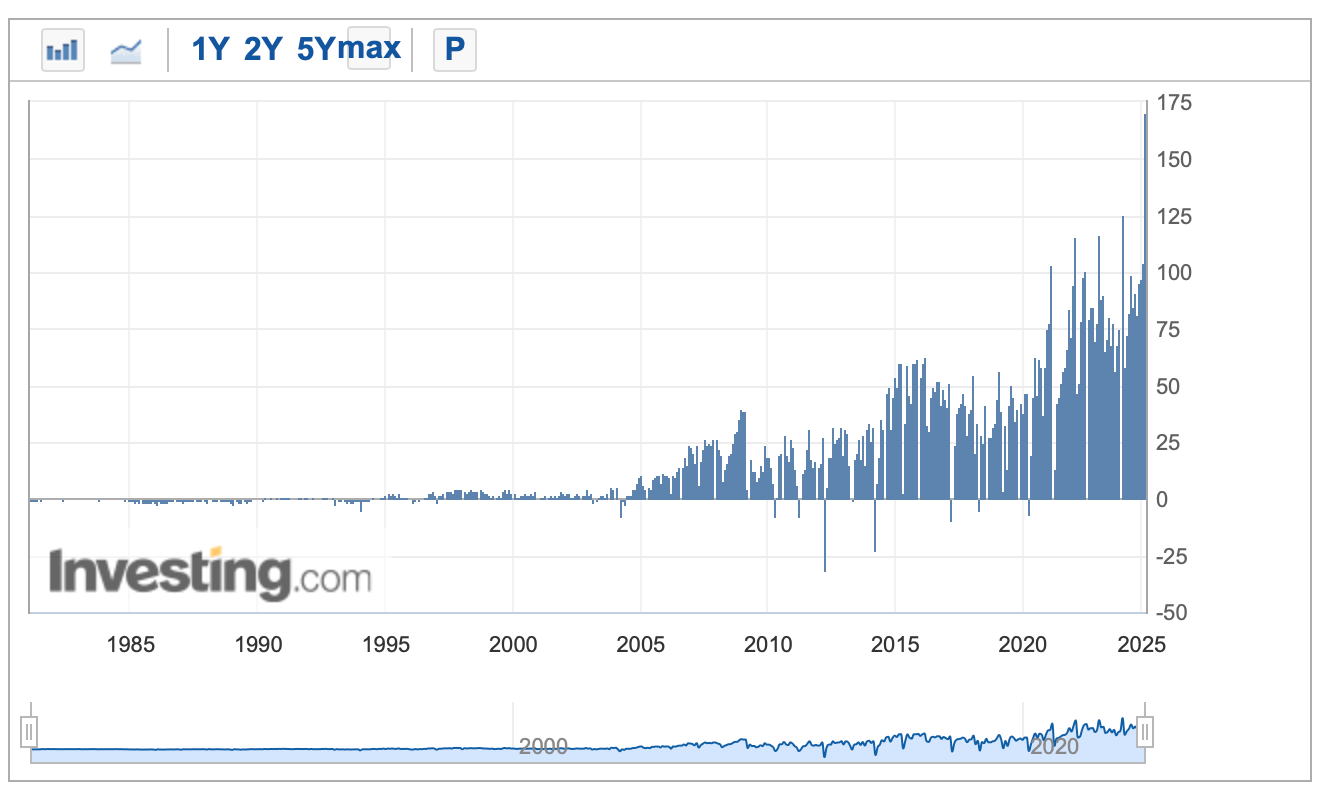1324x790 pixels.
Task: Click the x-axis label 2010
Action: click(x=768, y=644)
